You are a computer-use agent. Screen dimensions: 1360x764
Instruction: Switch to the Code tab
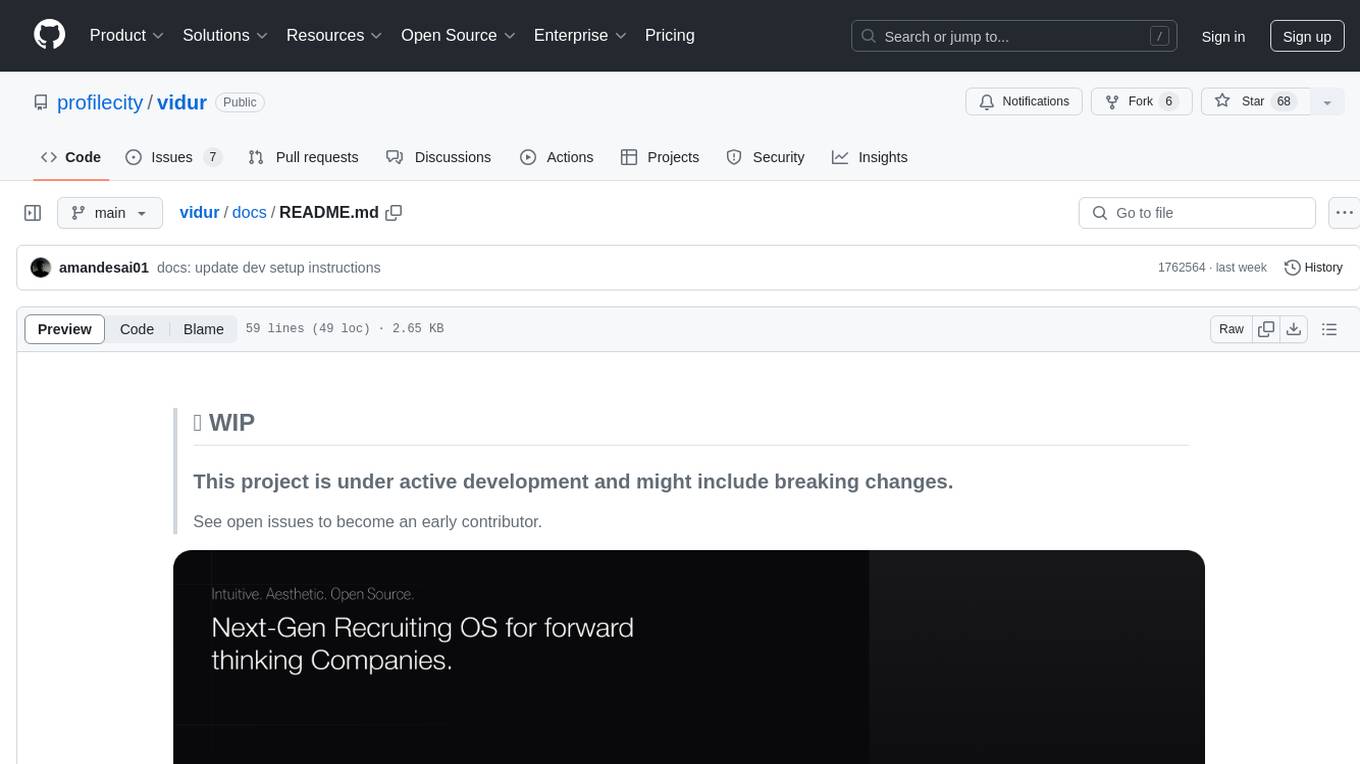pos(71,157)
